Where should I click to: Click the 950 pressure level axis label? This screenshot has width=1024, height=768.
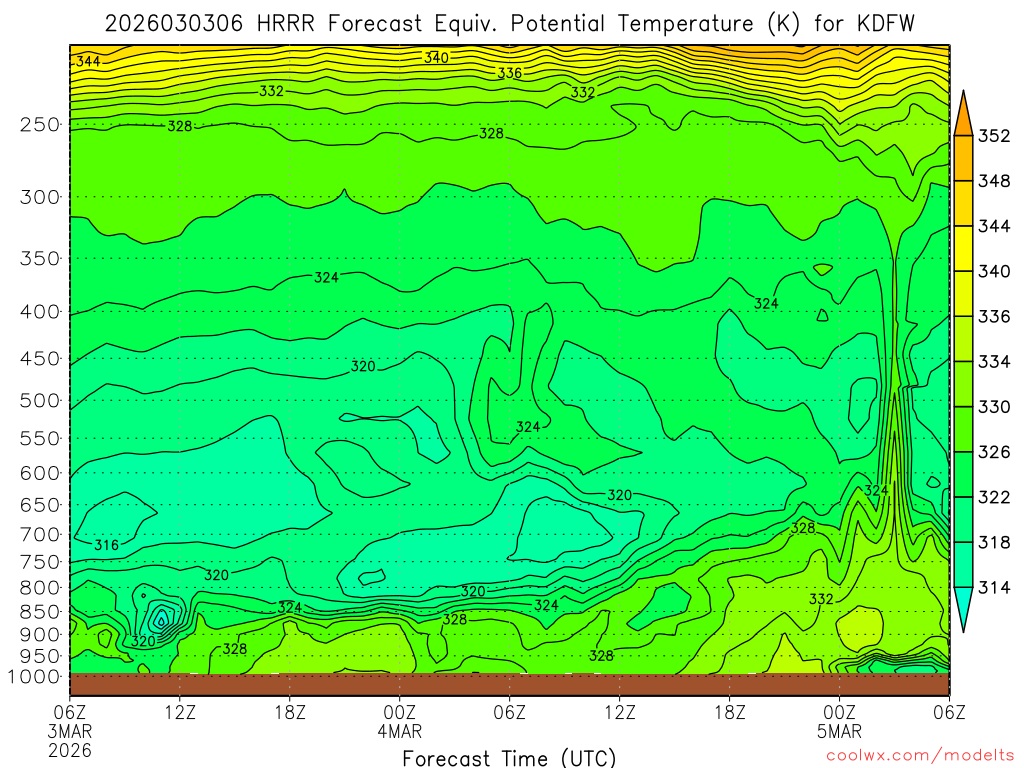click(40, 656)
